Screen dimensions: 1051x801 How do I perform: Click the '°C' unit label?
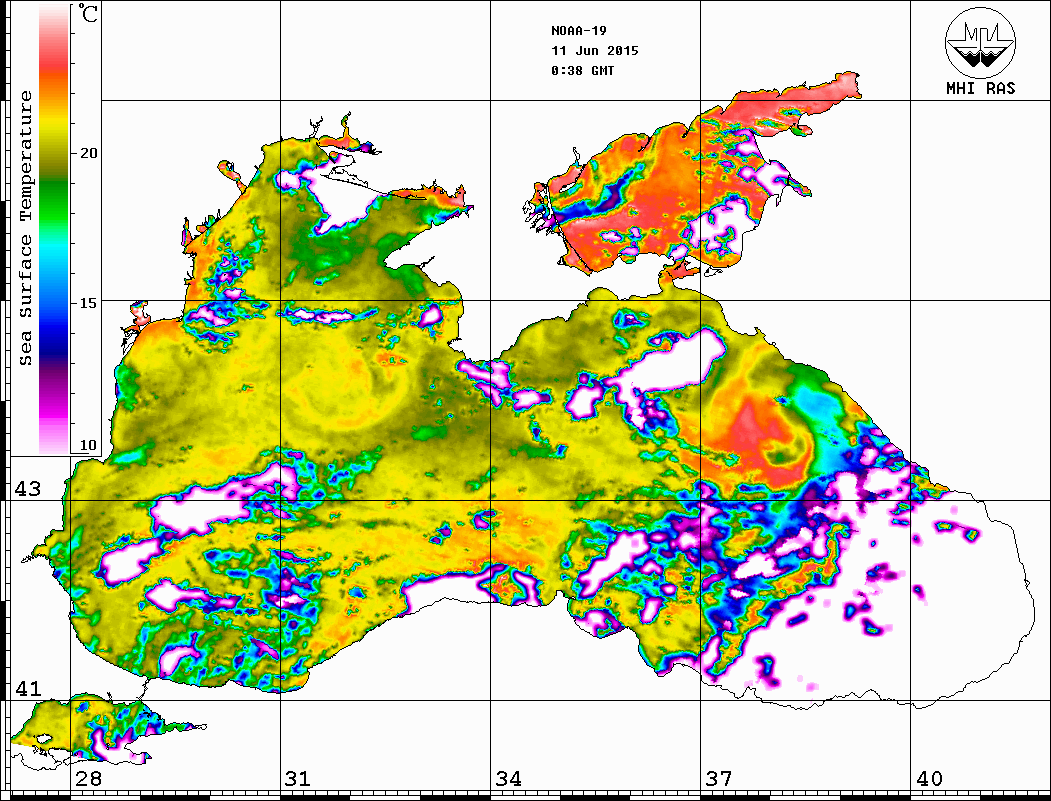click(x=88, y=13)
